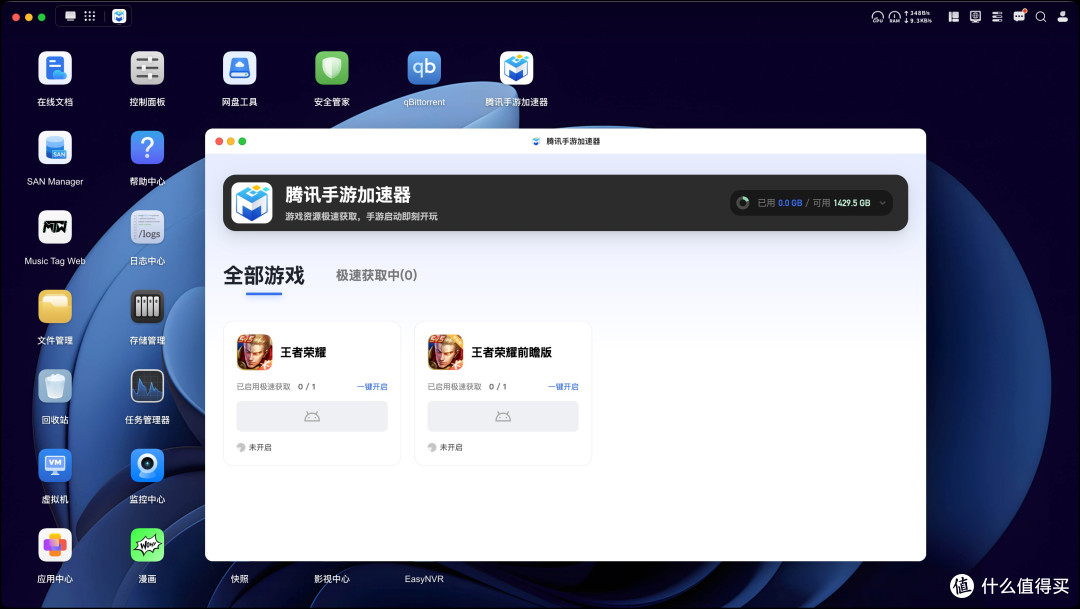
Task: Open the 帮助中心 question mark icon
Action: click(147, 147)
